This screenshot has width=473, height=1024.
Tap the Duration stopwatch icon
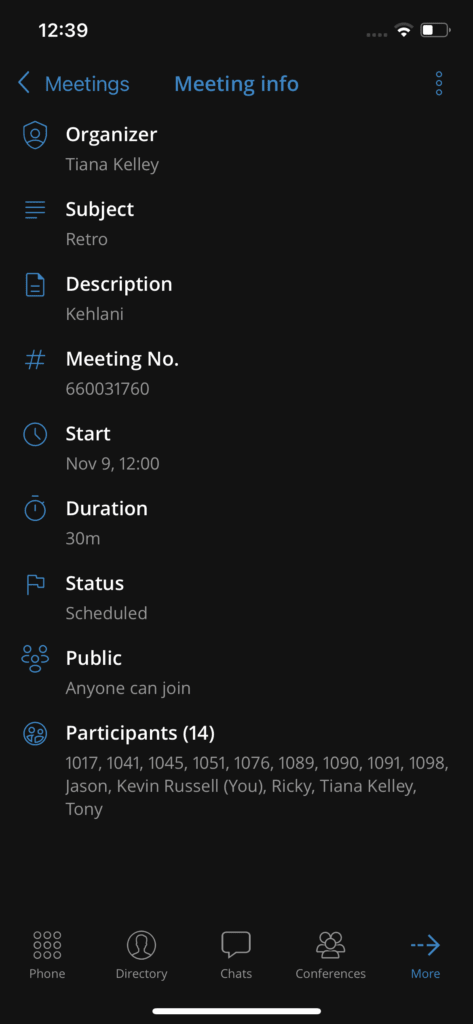(x=35, y=509)
